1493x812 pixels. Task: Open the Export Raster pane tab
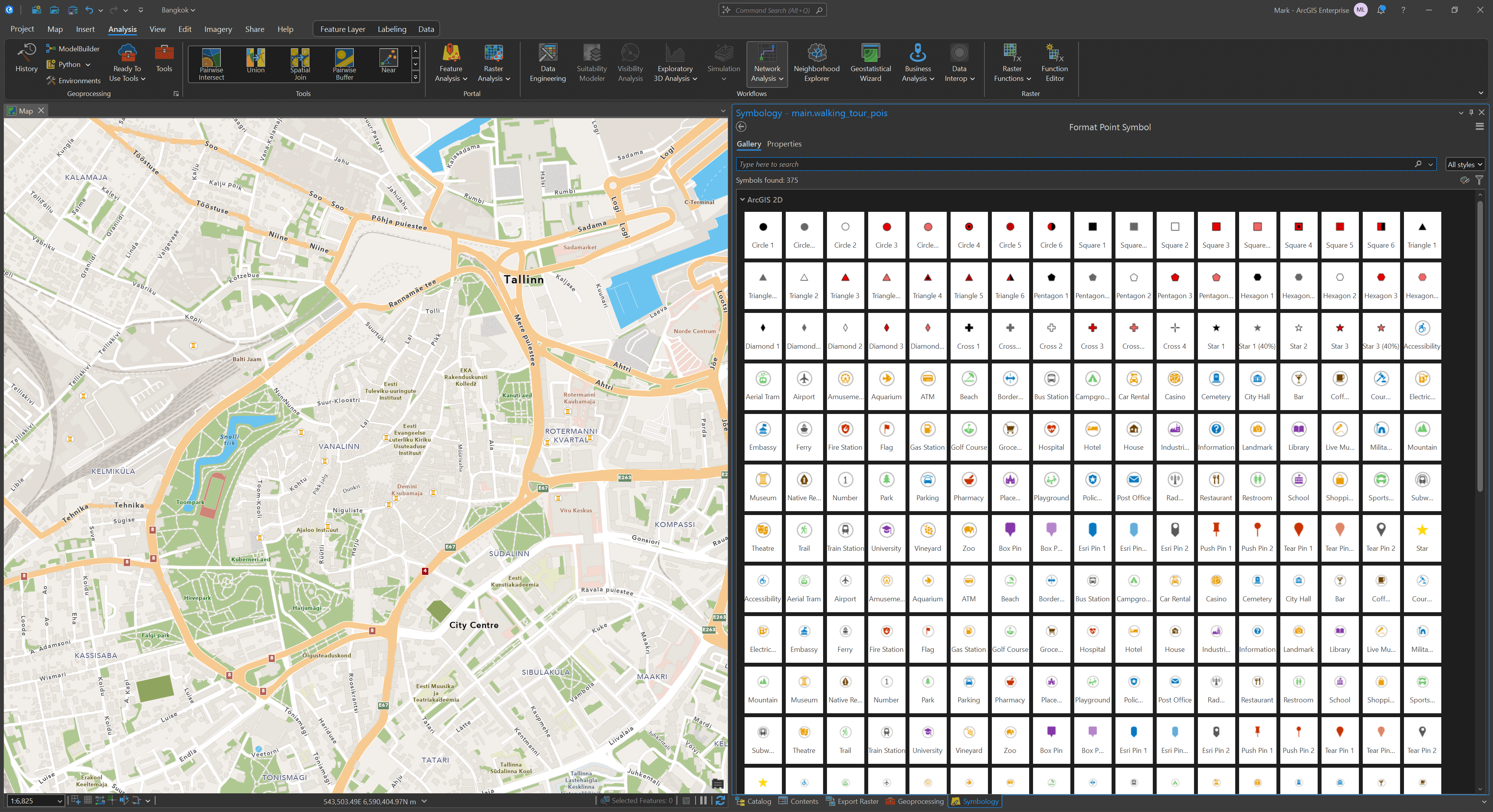click(852, 801)
